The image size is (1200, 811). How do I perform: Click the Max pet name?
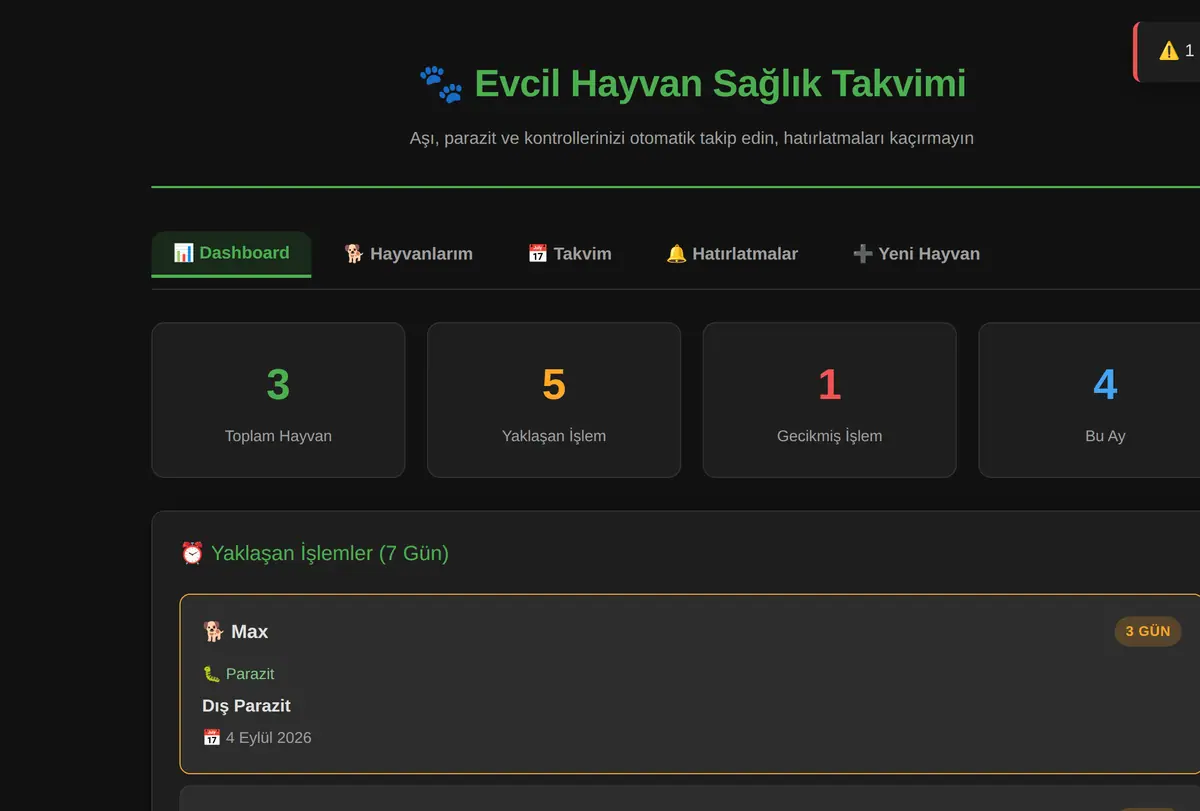click(250, 632)
